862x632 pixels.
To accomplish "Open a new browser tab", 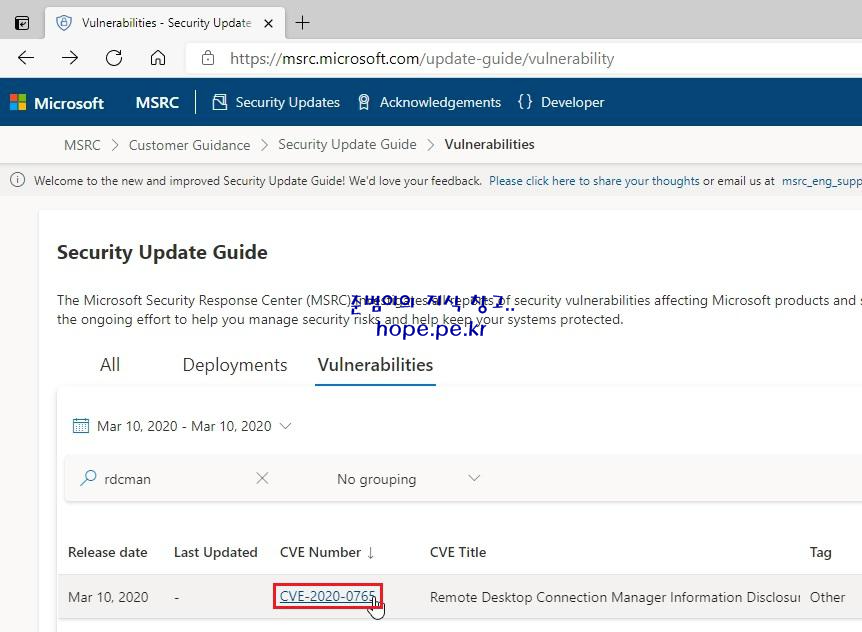I will 302,23.
